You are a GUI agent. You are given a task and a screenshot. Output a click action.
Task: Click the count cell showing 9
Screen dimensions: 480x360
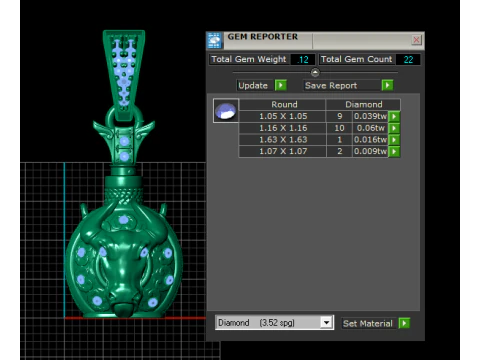(x=339, y=116)
